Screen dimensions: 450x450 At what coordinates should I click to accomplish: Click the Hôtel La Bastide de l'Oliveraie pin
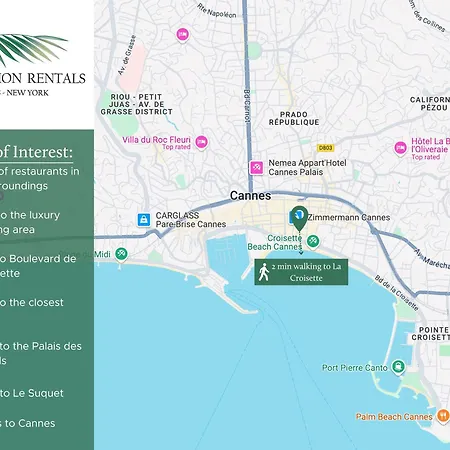[400, 148]
